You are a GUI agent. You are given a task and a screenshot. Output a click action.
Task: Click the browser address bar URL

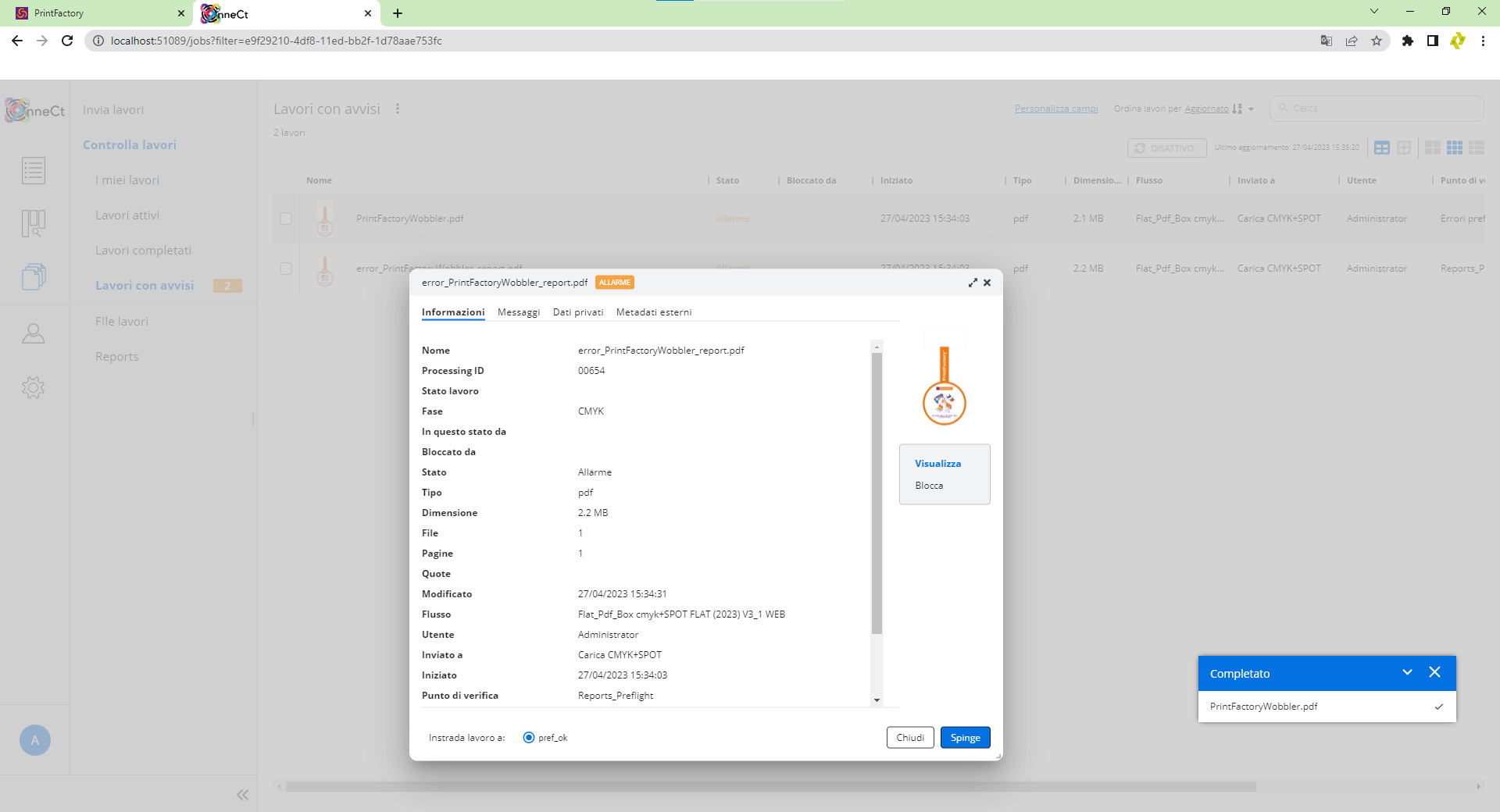pos(277,41)
